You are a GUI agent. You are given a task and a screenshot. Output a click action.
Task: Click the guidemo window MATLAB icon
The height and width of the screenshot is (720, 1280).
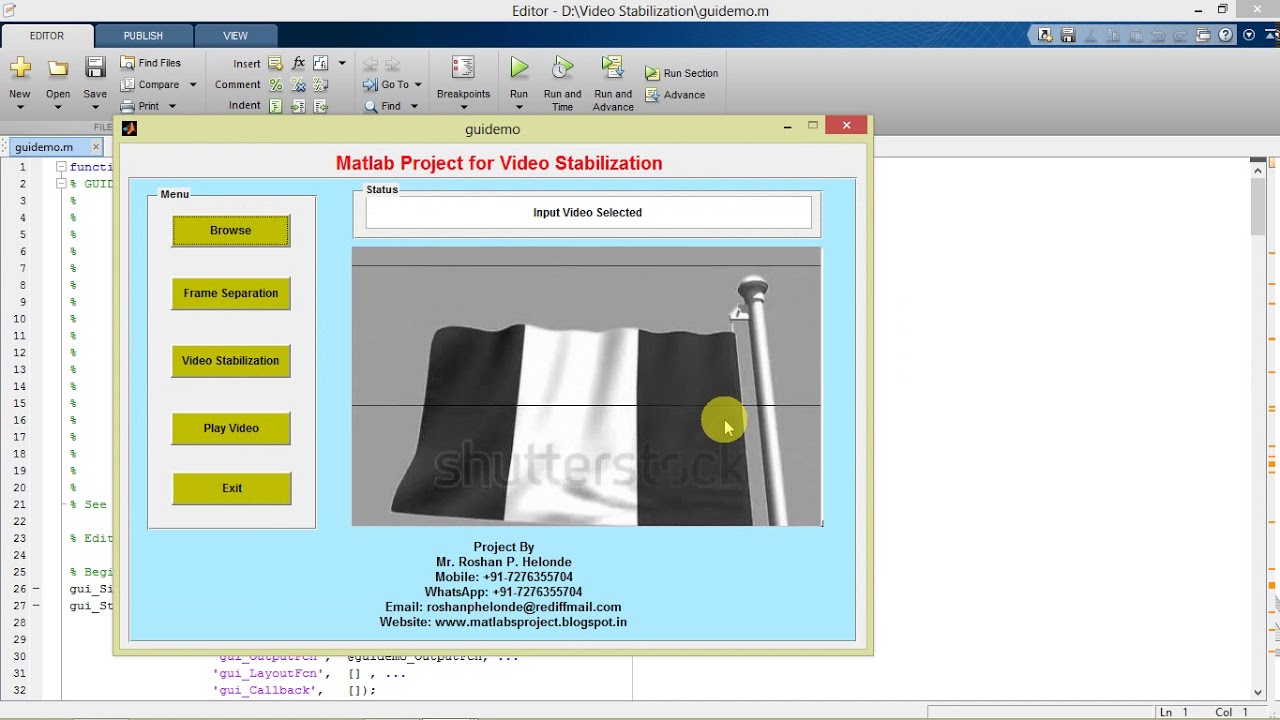(x=129, y=128)
